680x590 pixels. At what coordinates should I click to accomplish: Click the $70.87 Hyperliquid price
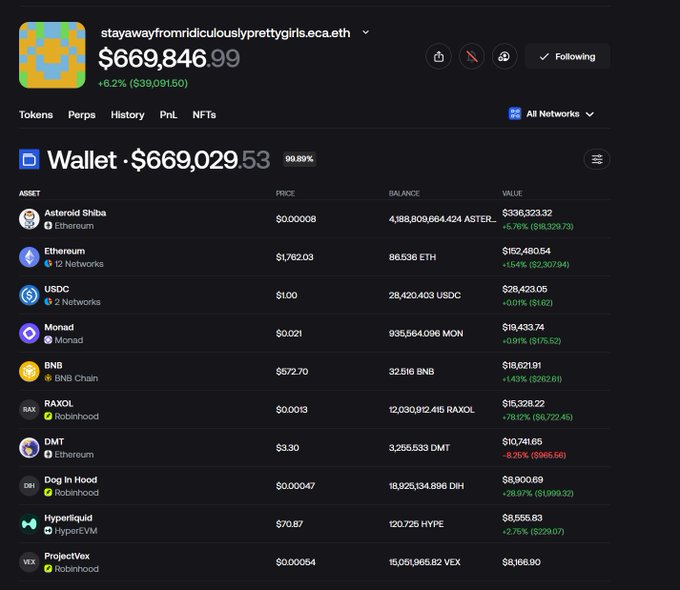point(289,524)
